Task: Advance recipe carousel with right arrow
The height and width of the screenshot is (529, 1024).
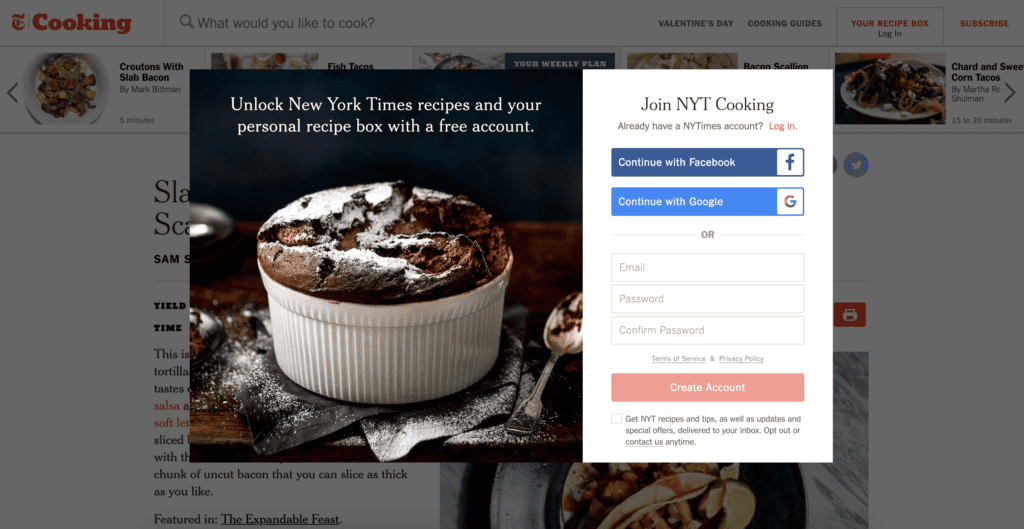Action: tap(1010, 92)
